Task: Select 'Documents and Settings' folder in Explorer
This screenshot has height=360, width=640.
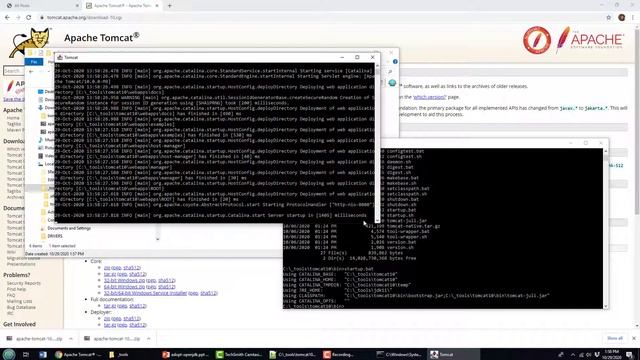Action: pos(69,228)
